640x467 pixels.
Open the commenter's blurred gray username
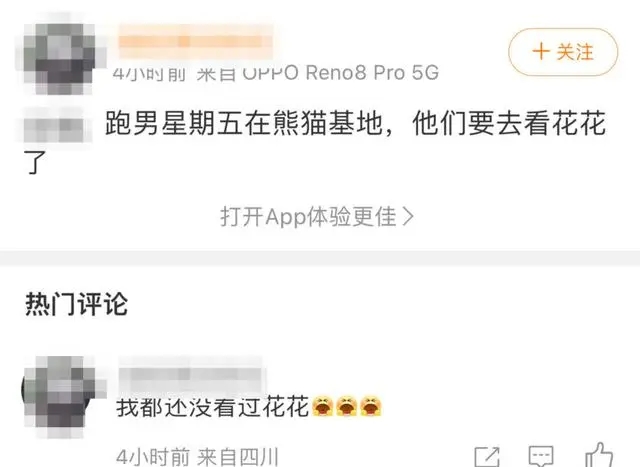191,374
